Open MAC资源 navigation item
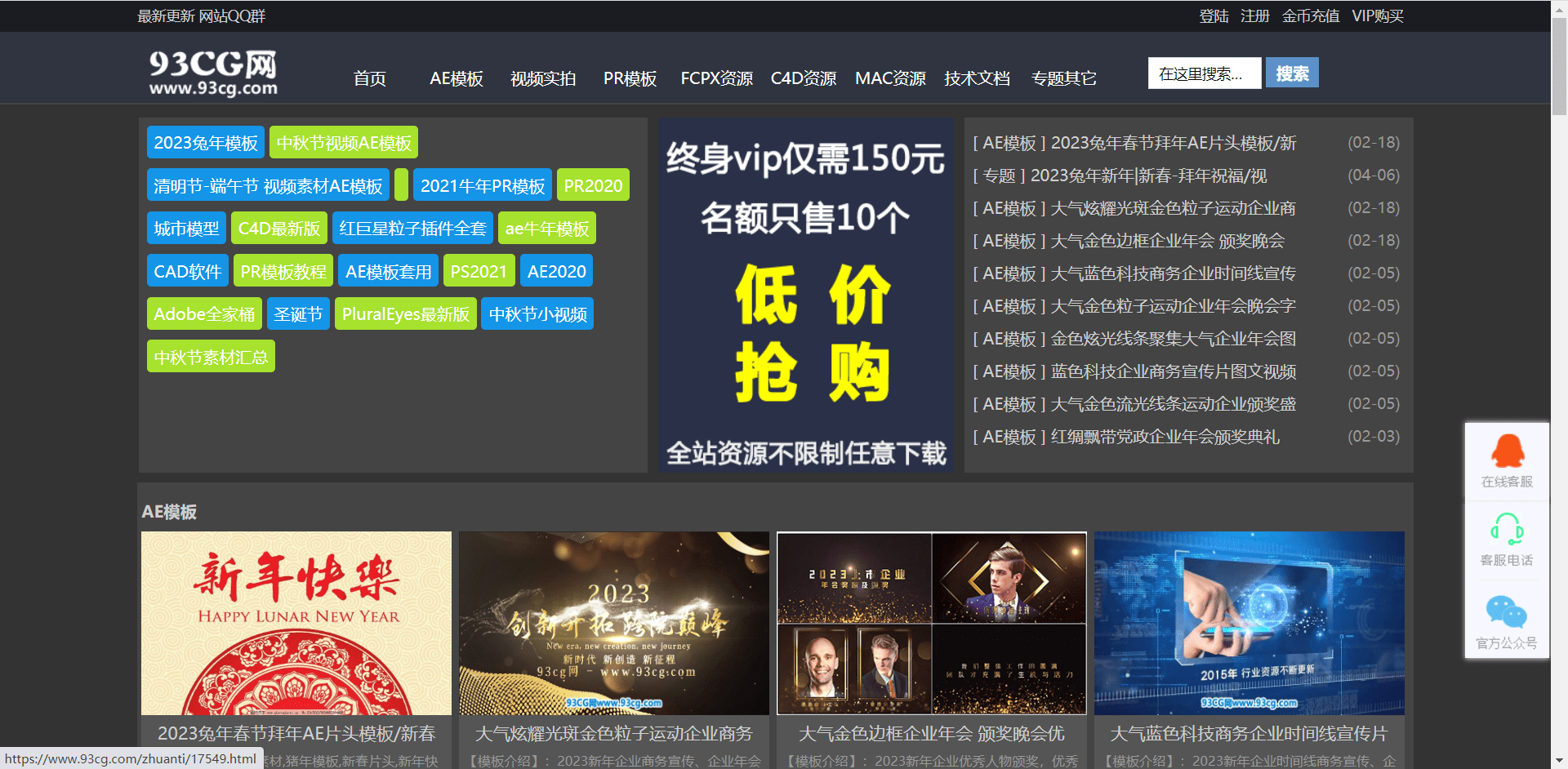The width and height of the screenshot is (1568, 769). (890, 78)
